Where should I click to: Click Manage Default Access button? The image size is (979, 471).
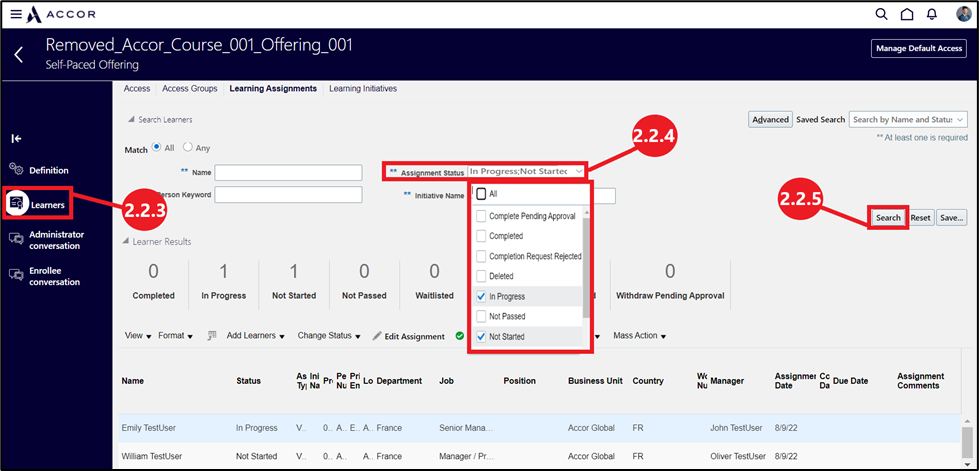919,48
